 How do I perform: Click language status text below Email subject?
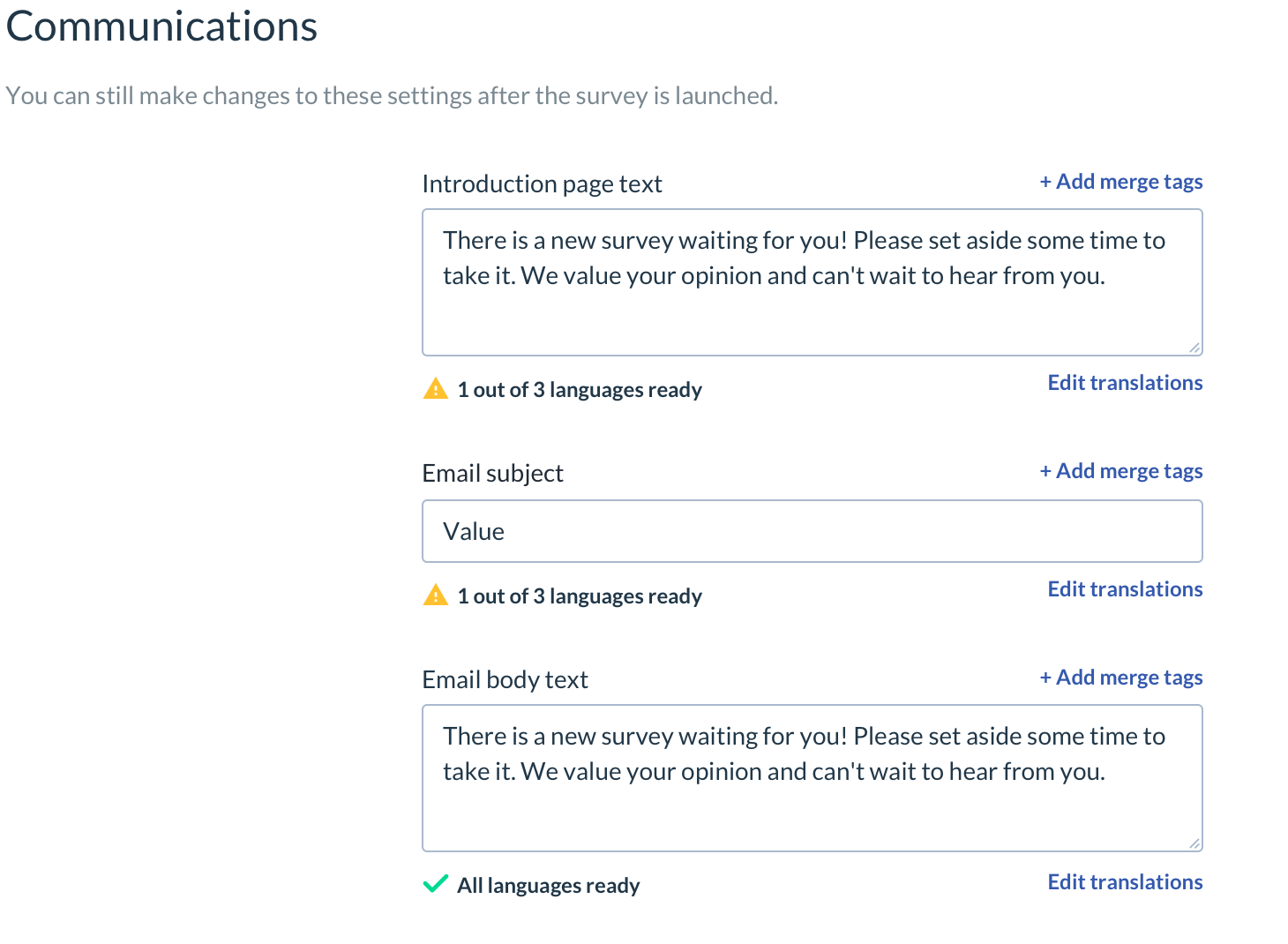(580, 596)
